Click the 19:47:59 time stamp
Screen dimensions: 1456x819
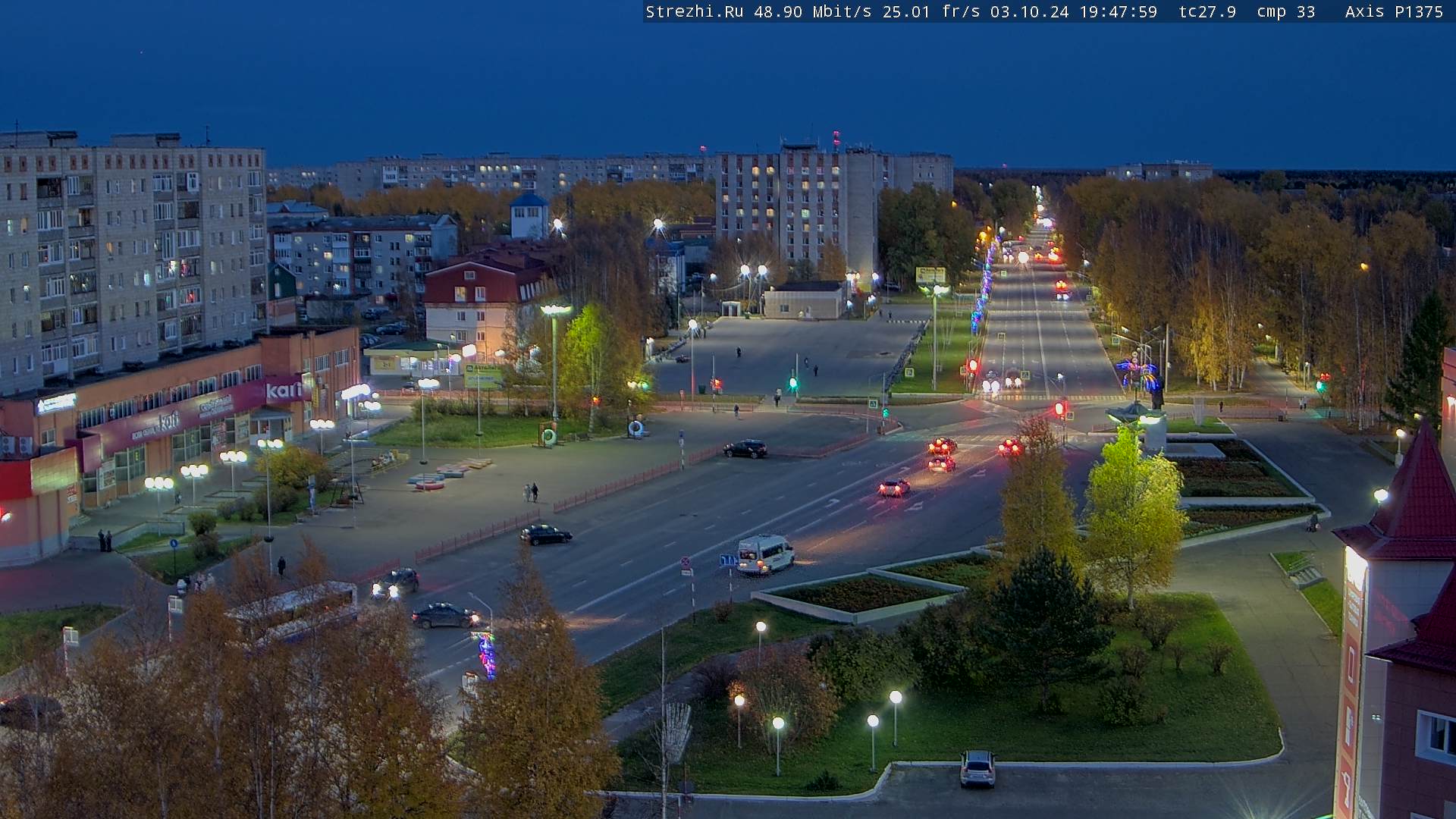(1118, 12)
